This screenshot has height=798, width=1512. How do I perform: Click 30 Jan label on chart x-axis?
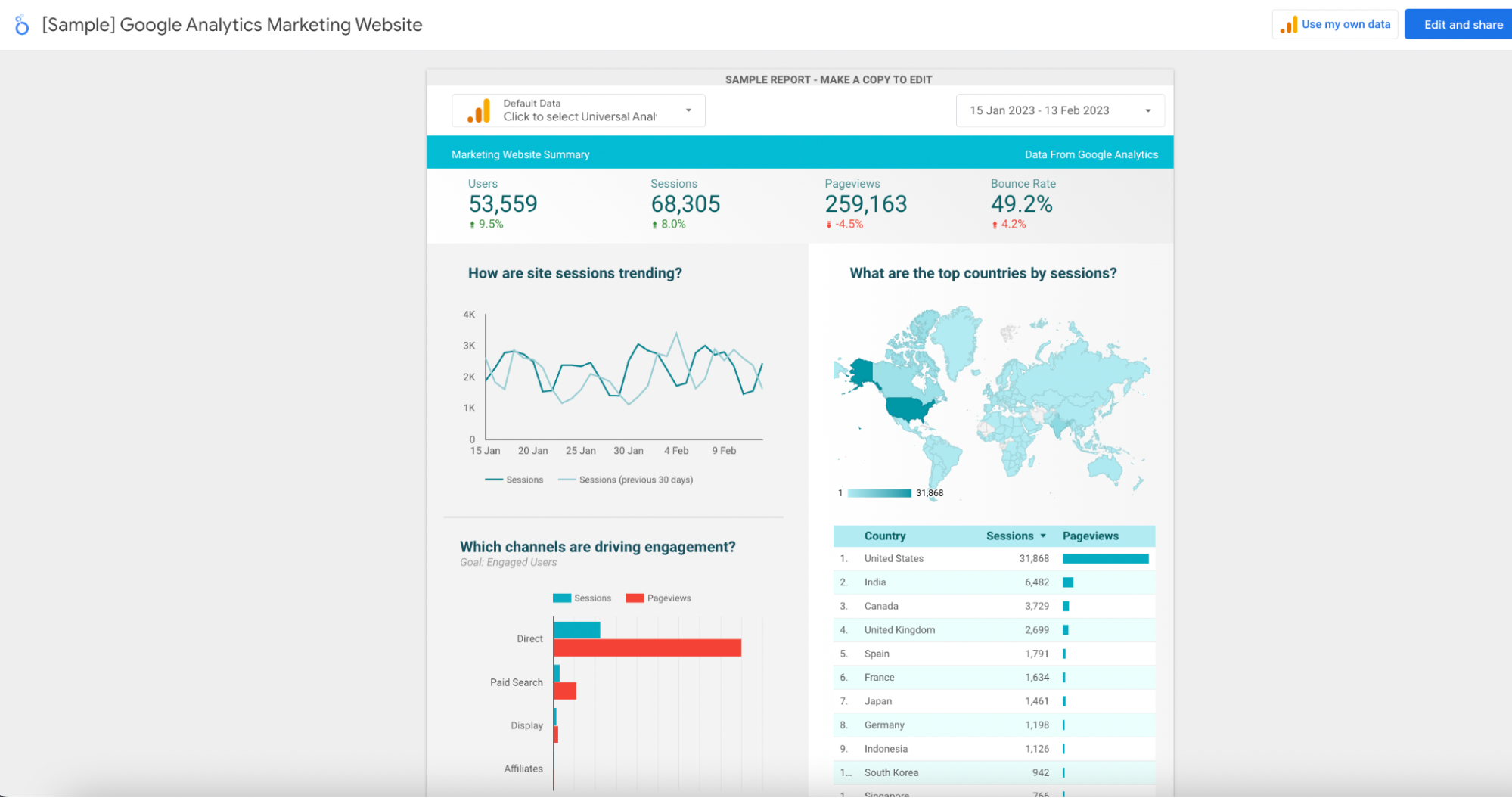pos(629,451)
